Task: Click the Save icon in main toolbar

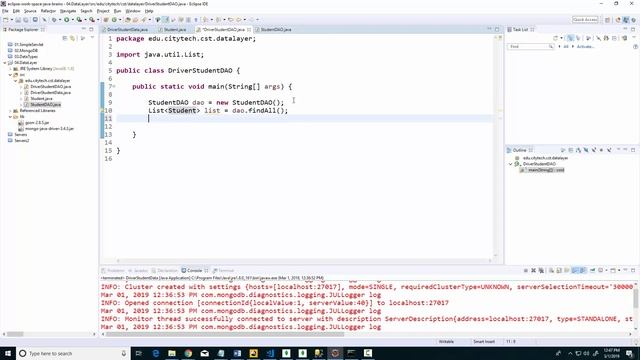Action: [x=18, y=20]
